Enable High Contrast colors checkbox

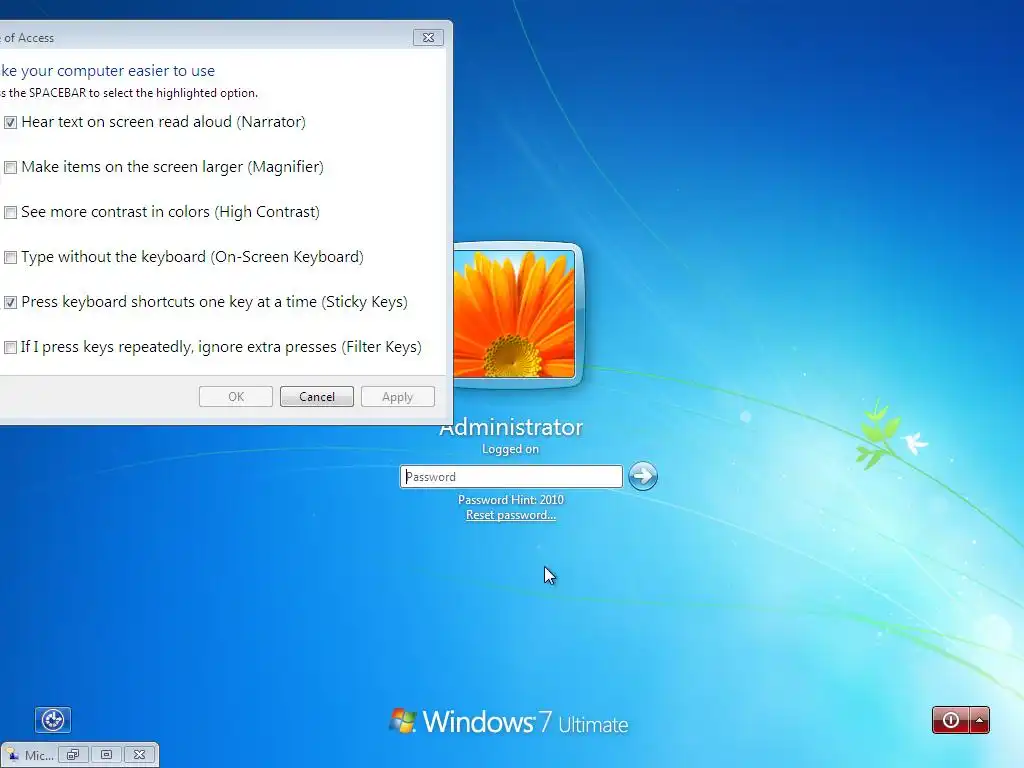(x=10, y=212)
